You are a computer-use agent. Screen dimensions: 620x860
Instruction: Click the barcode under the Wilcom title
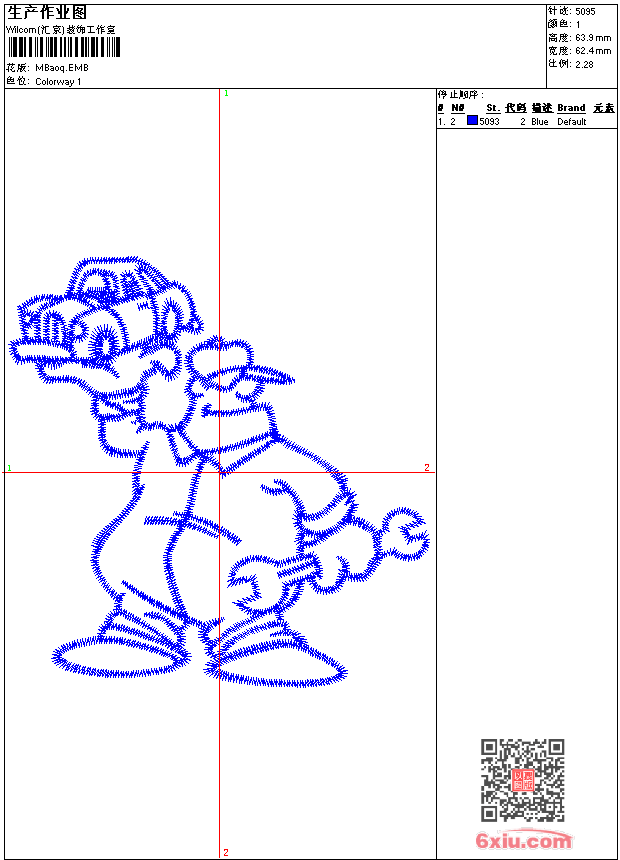63,47
